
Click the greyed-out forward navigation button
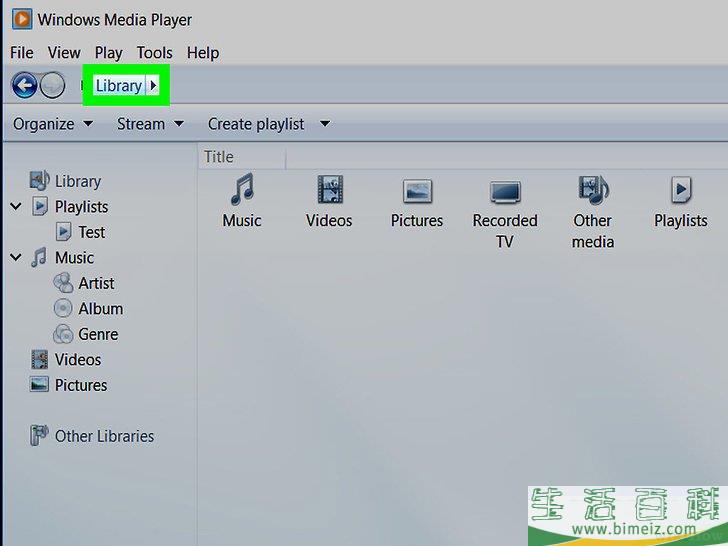point(52,85)
